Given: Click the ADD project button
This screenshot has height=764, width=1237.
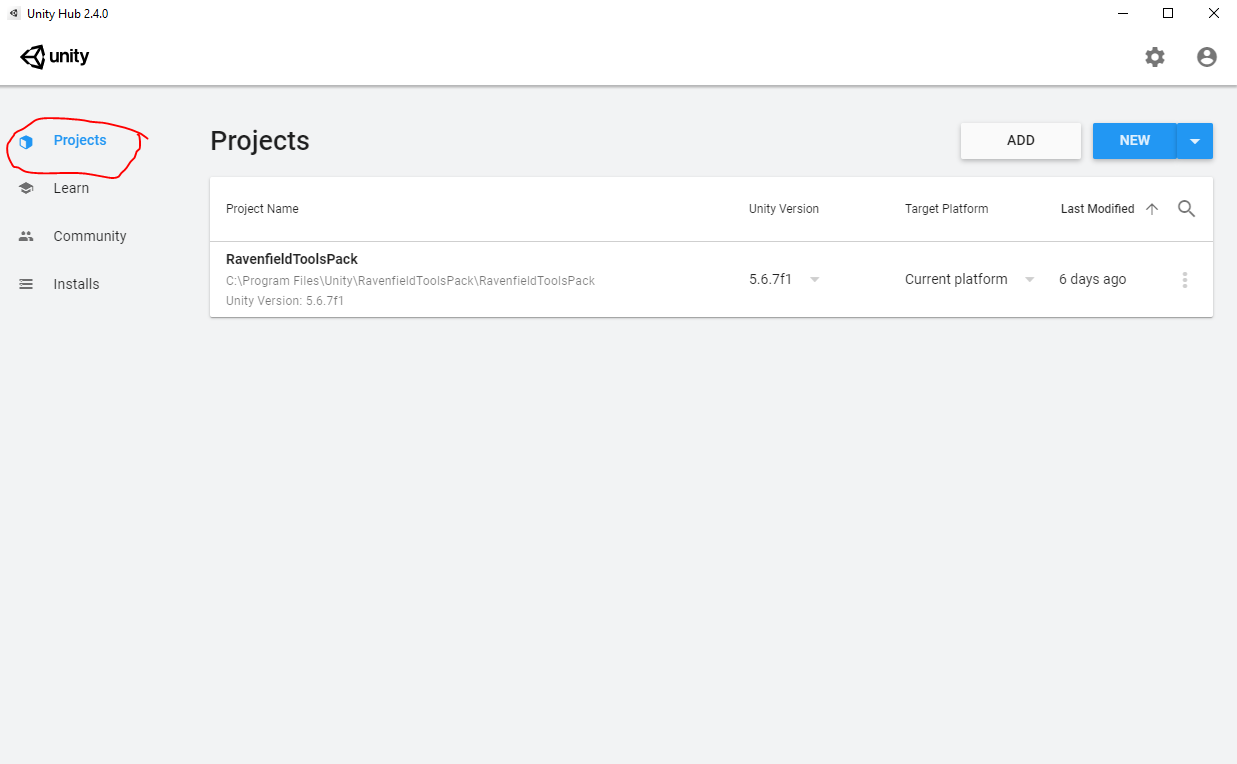Looking at the screenshot, I should [1021, 141].
